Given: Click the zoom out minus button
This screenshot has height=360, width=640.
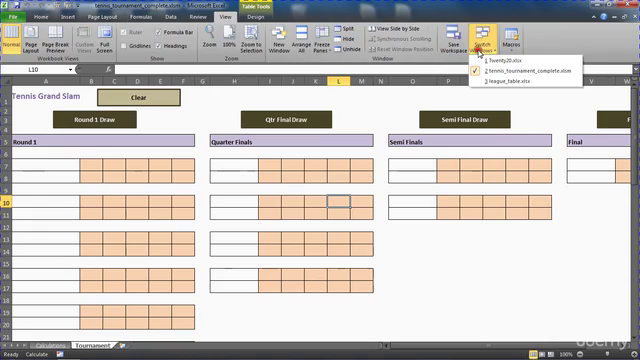Looking at the screenshot, I should [x=580, y=354].
